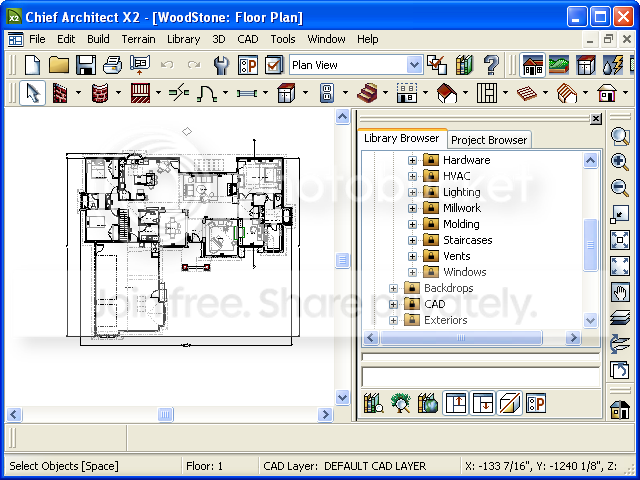The width and height of the screenshot is (640, 480).
Task: Click the Zoom tool magnifier icon
Action: pos(620,137)
